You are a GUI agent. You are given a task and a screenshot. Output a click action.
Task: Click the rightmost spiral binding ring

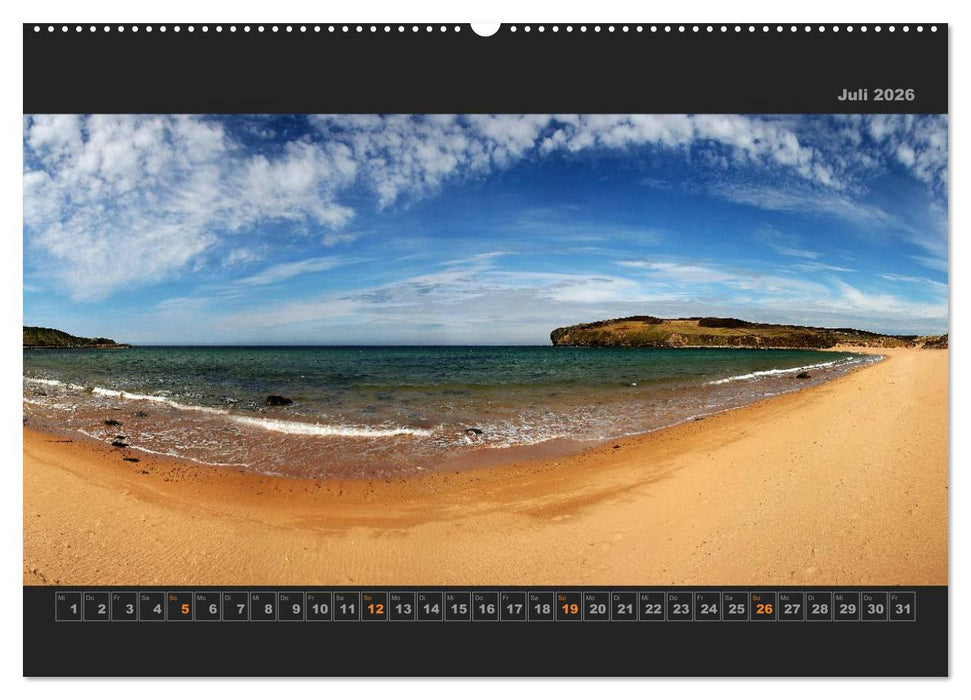[935, 31]
